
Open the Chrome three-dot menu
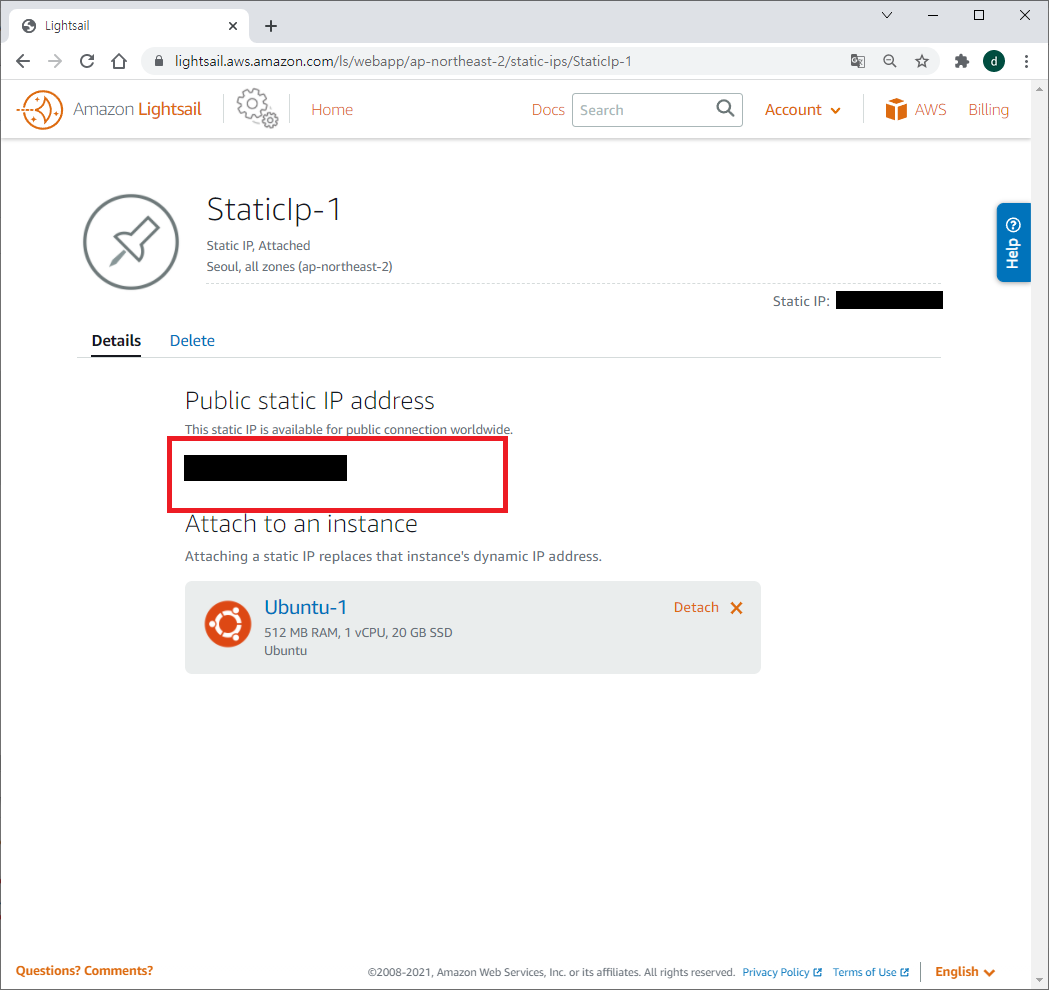pyautogui.click(x=1026, y=62)
